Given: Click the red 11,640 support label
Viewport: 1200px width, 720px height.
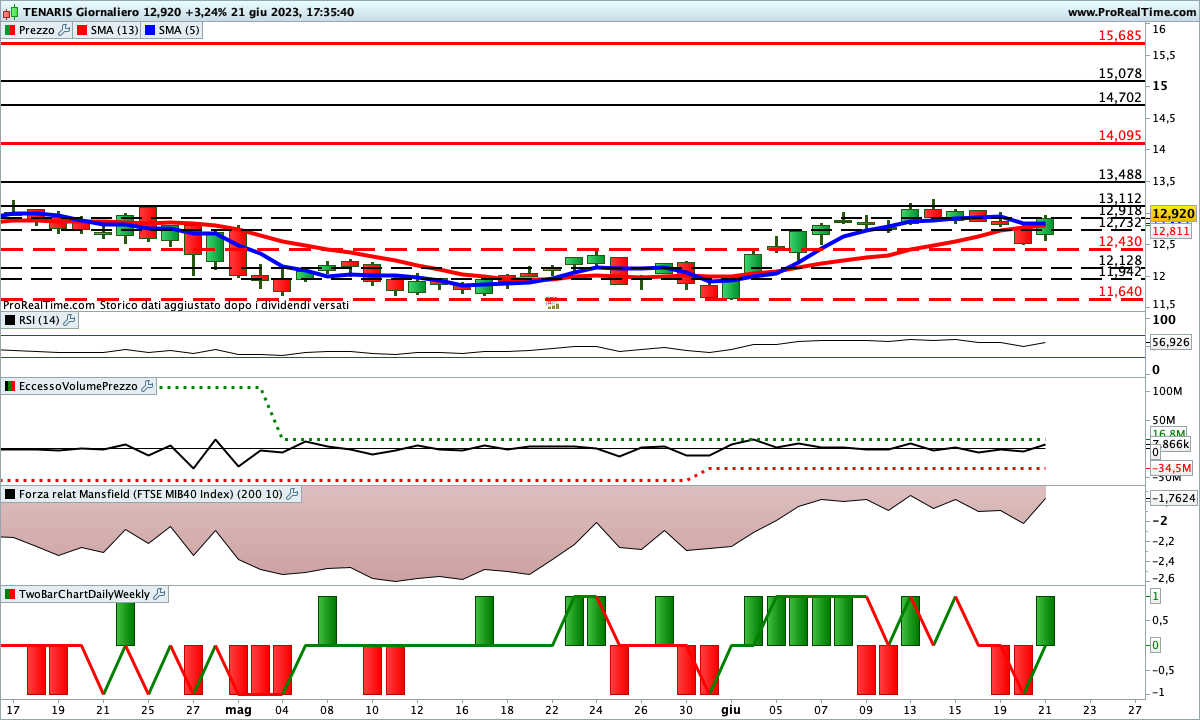Looking at the screenshot, I should coord(1120,291).
